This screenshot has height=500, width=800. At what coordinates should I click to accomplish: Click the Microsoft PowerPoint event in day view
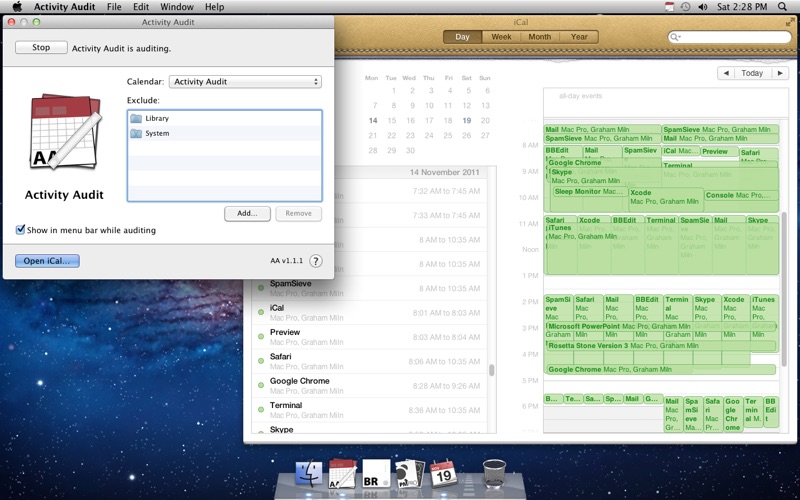tap(661, 326)
